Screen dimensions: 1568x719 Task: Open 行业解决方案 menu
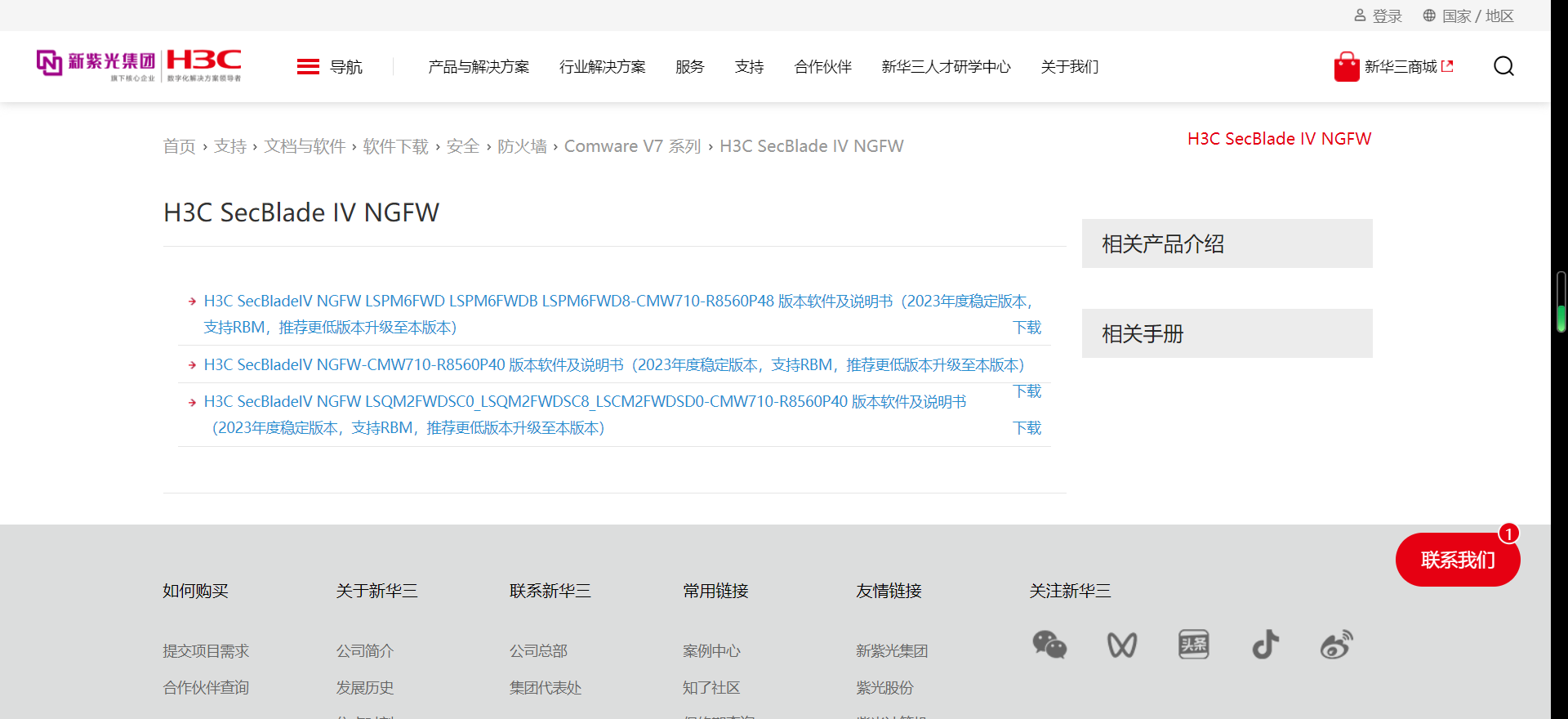coord(603,67)
